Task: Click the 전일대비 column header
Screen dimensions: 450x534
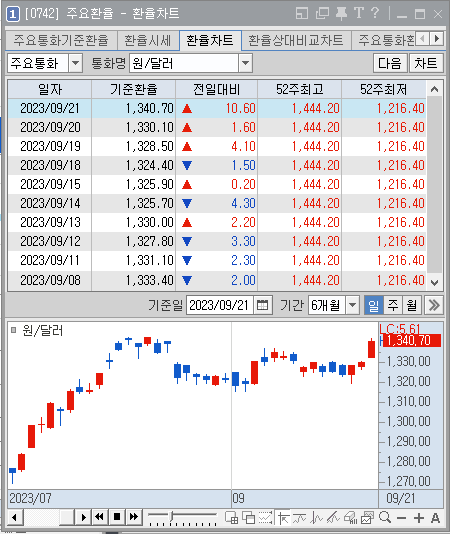Action: point(217,90)
